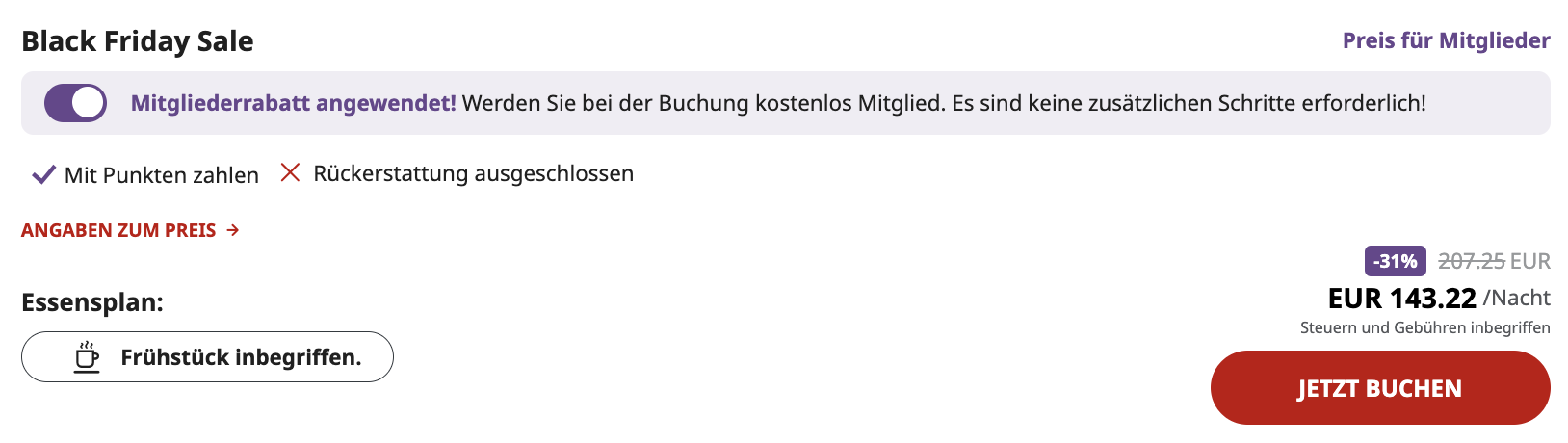Open the ANGABEN ZUM PREIS price details link
Viewport: 1568px width, 443px height.
click(x=118, y=230)
